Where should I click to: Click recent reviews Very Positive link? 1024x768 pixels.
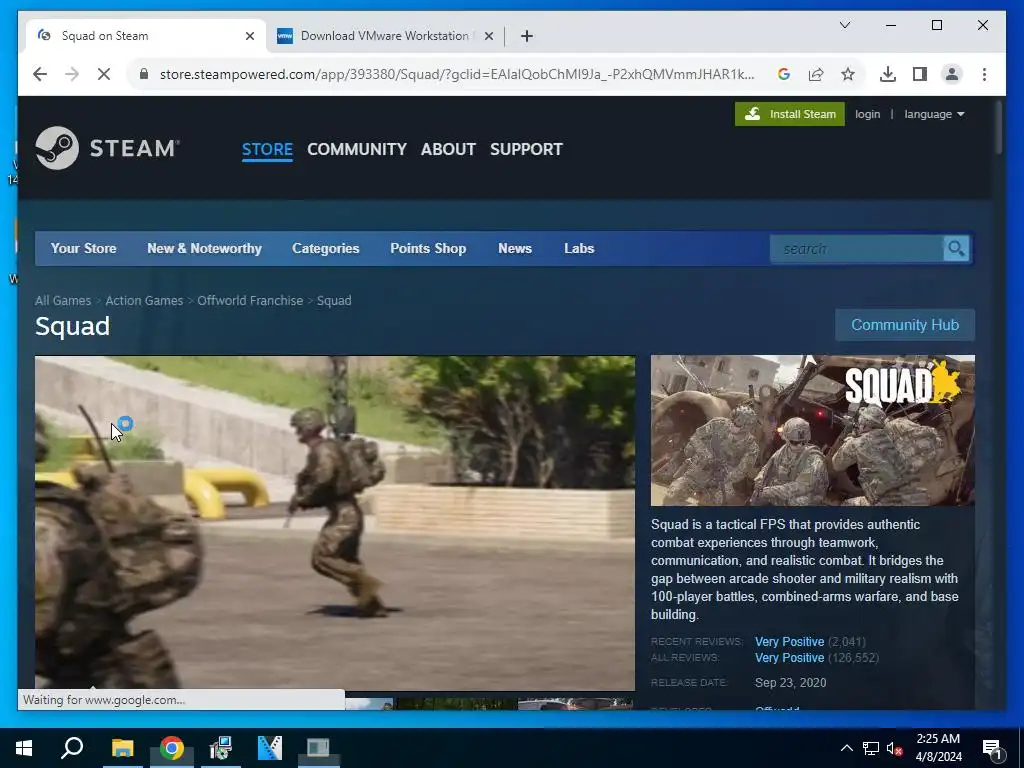[789, 641]
